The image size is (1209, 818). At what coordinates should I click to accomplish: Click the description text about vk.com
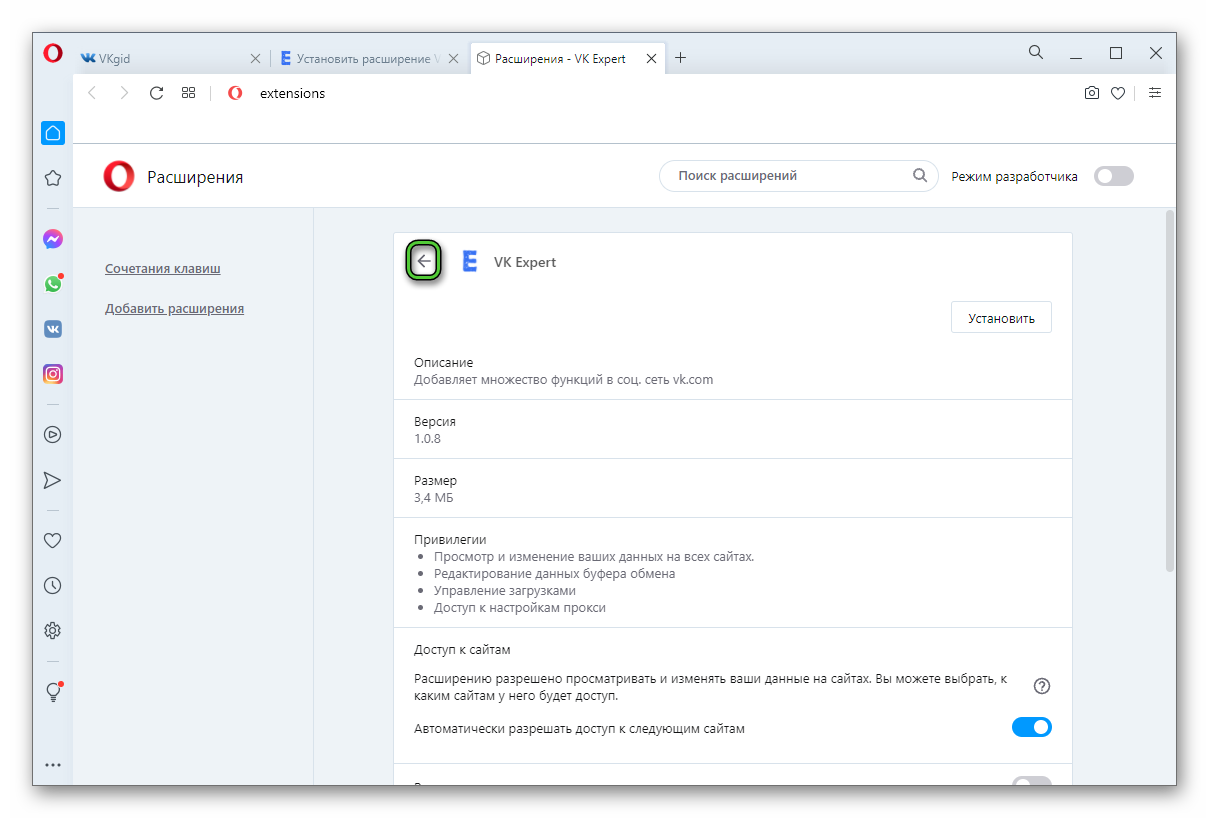pos(564,380)
